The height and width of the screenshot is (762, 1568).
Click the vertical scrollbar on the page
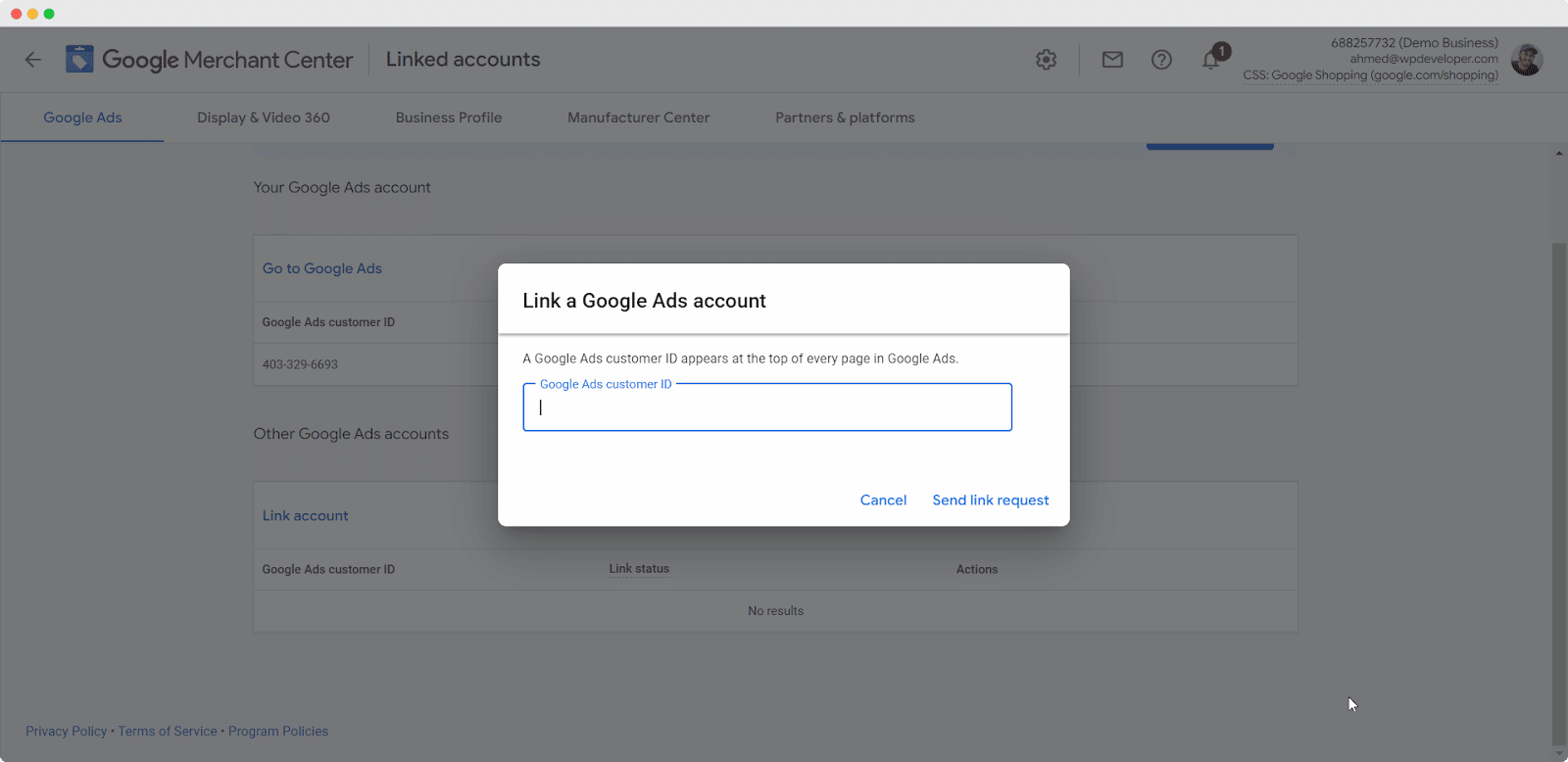pos(1559,495)
